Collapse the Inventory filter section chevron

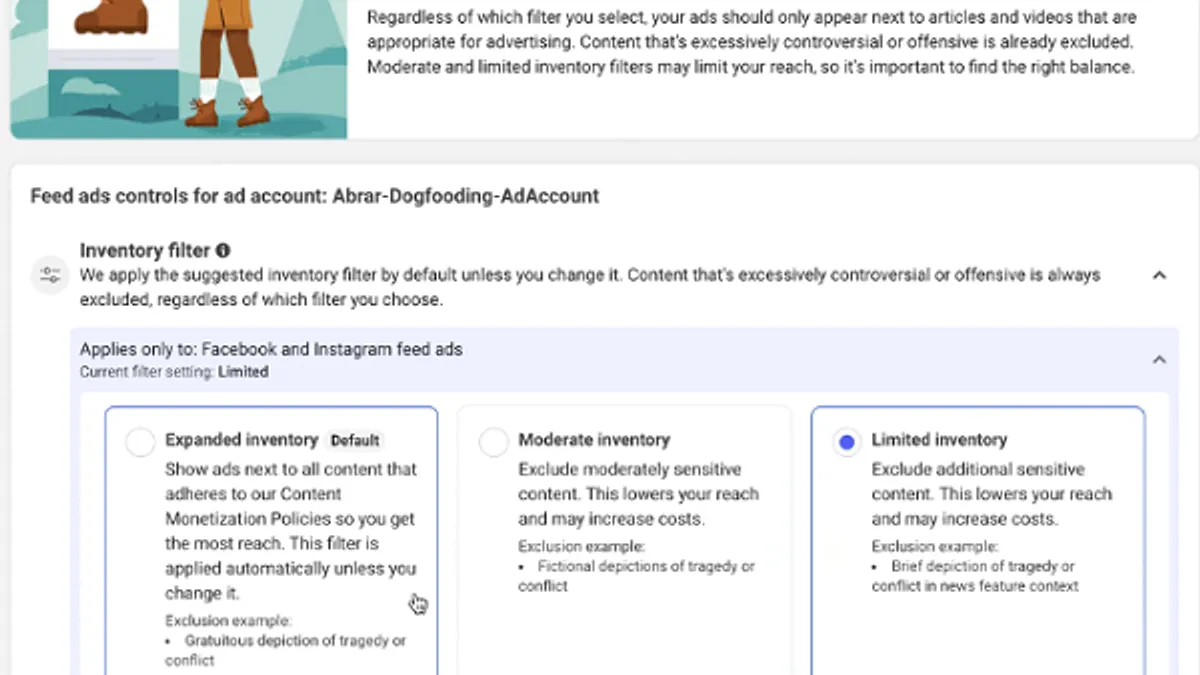1159,275
